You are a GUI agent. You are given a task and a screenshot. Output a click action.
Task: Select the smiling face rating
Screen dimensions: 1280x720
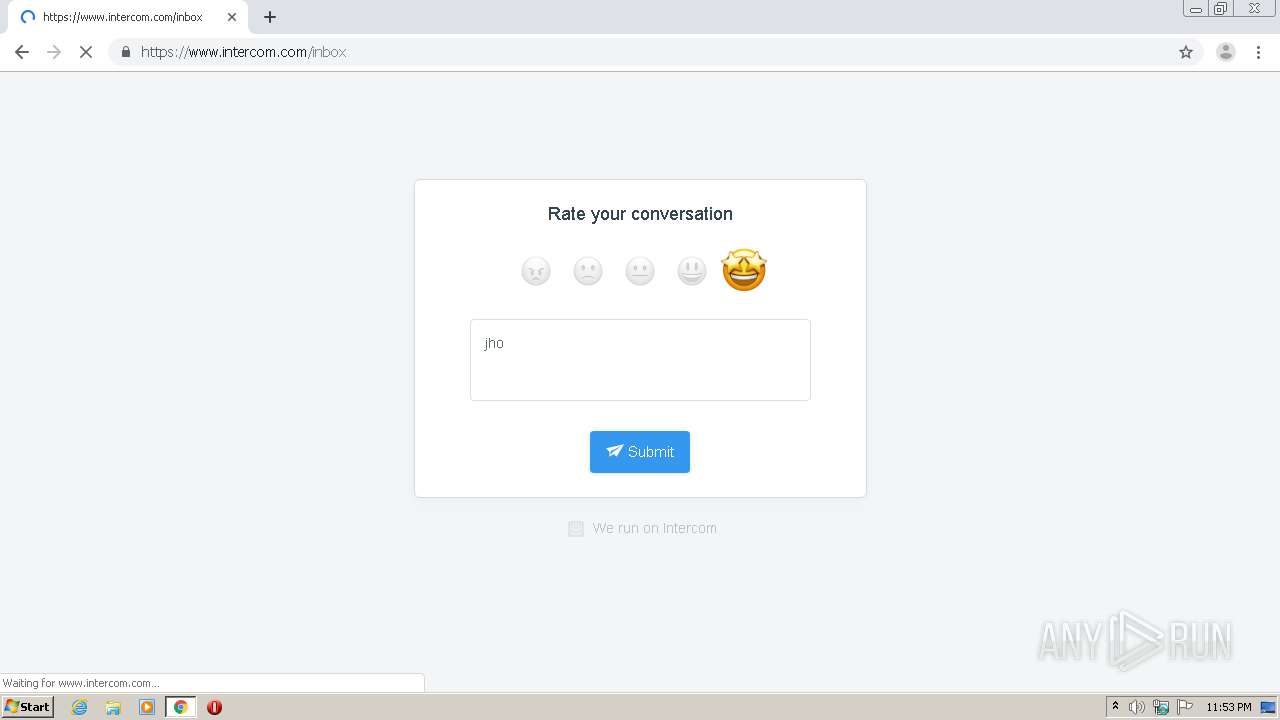coord(692,271)
